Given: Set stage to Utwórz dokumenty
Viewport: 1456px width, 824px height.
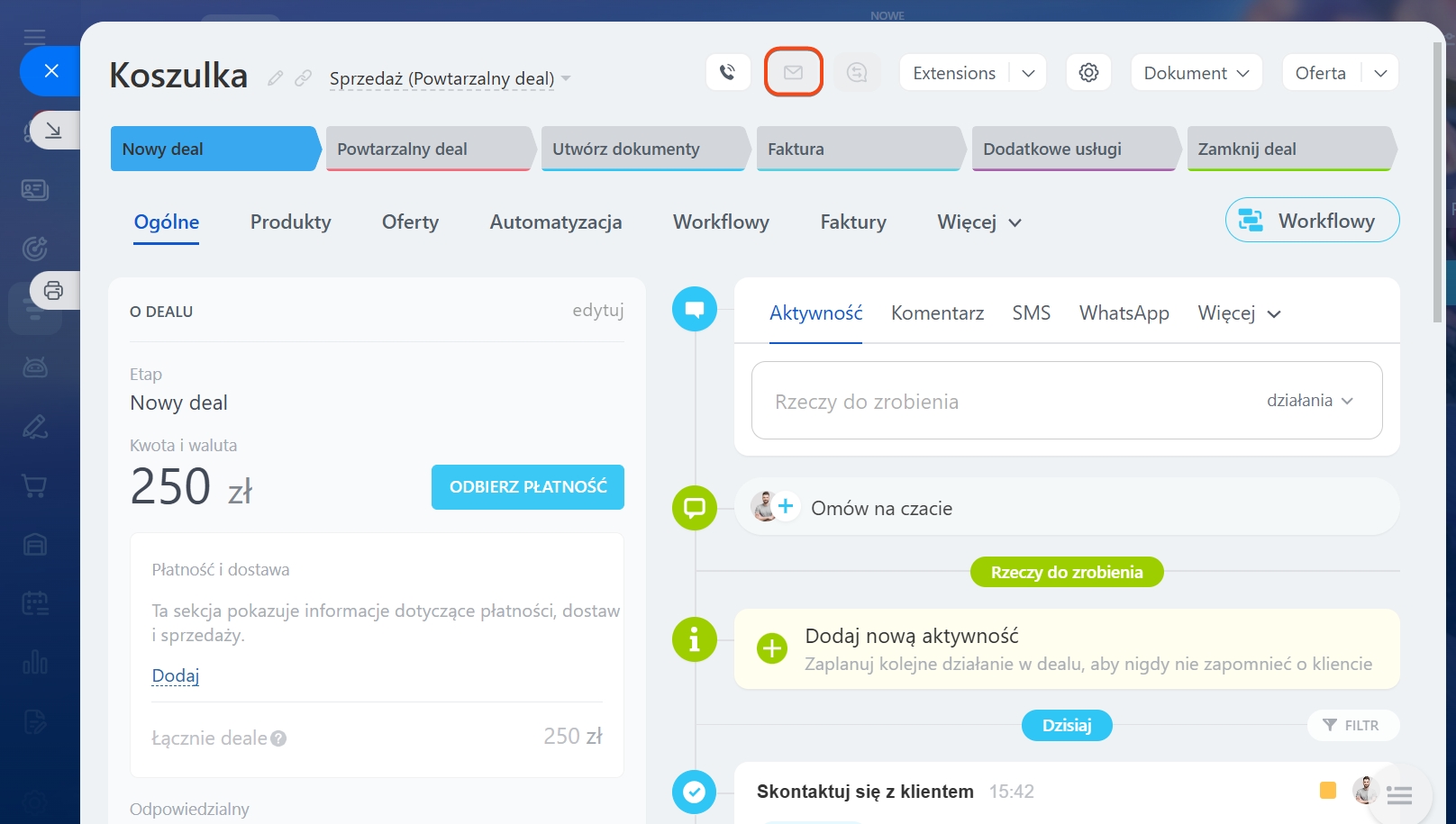Looking at the screenshot, I should point(644,149).
